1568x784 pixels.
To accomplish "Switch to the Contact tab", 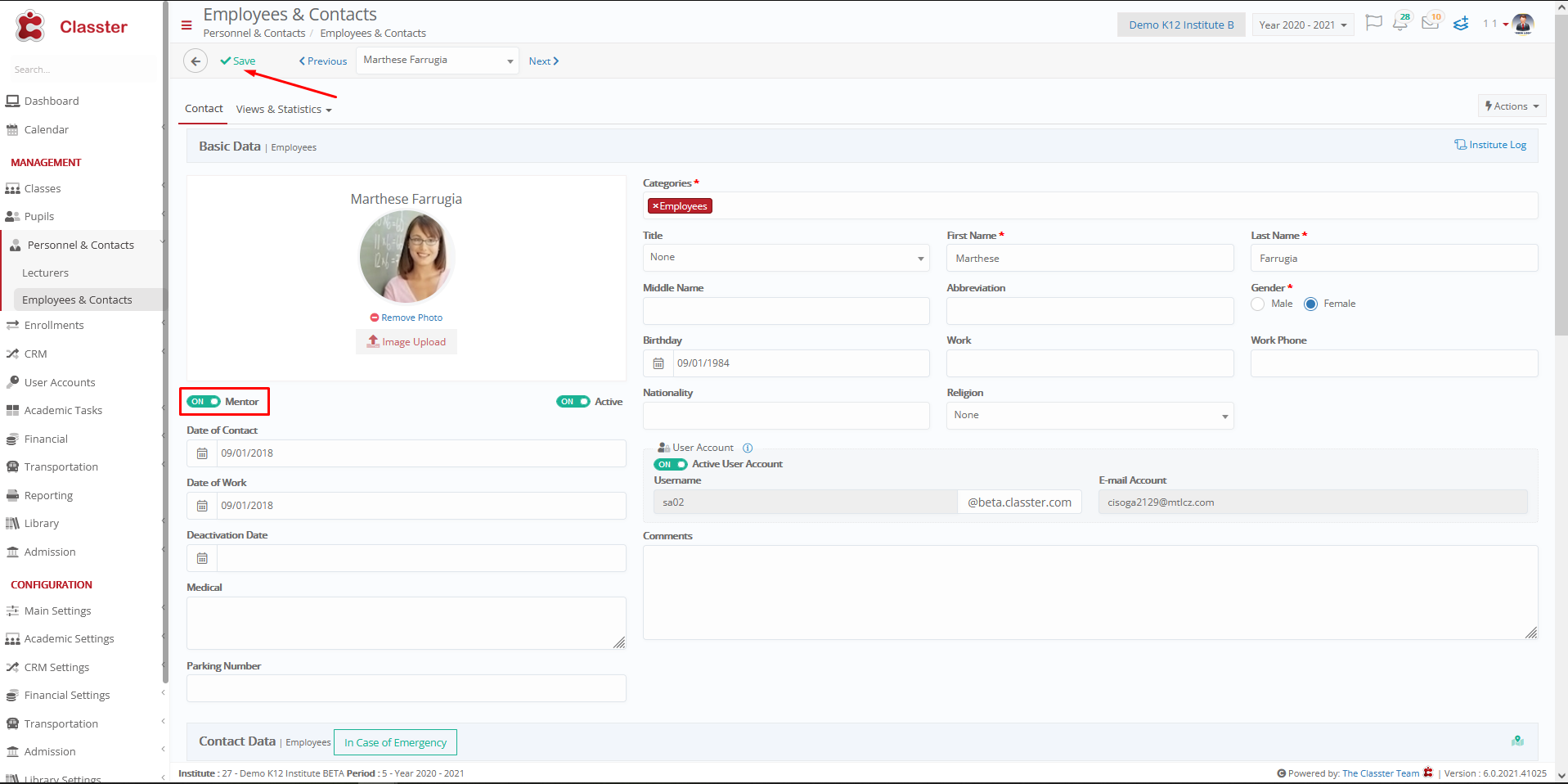I will click(x=204, y=109).
